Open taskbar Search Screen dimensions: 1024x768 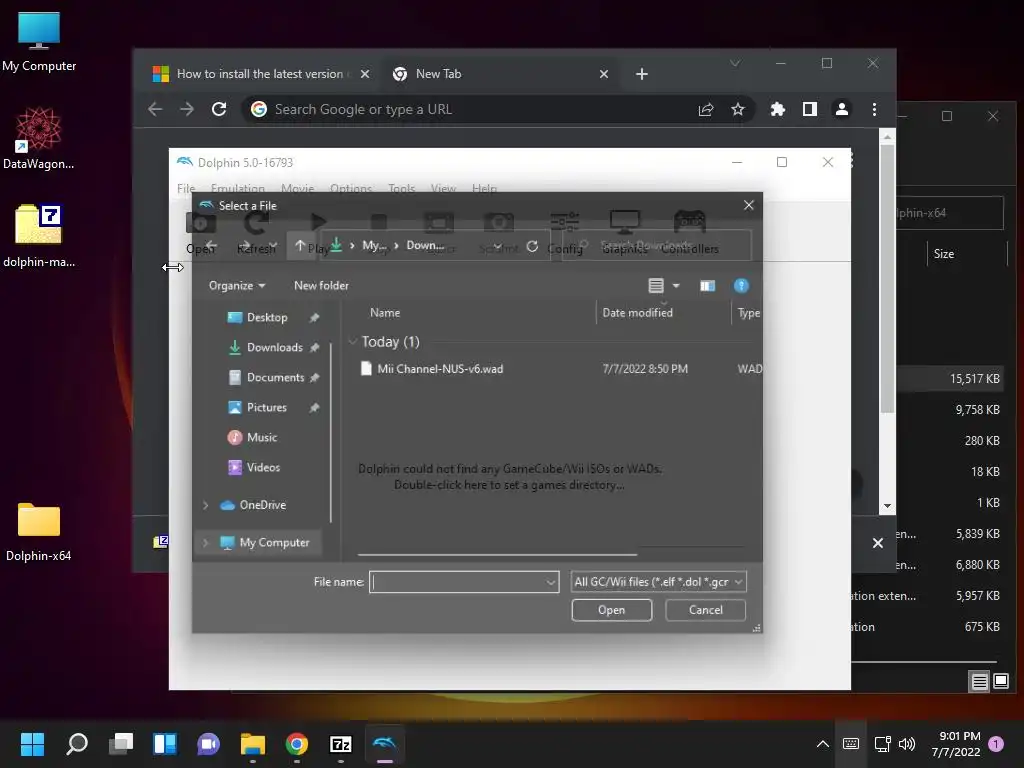(x=76, y=744)
